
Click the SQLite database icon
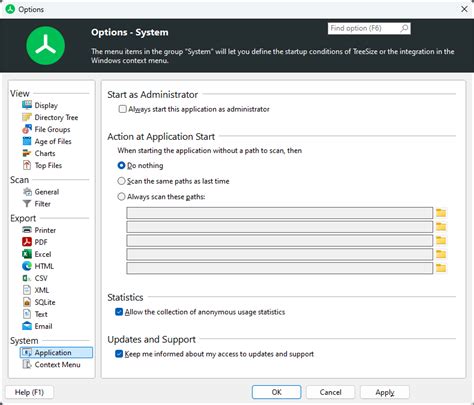[x=27, y=302]
